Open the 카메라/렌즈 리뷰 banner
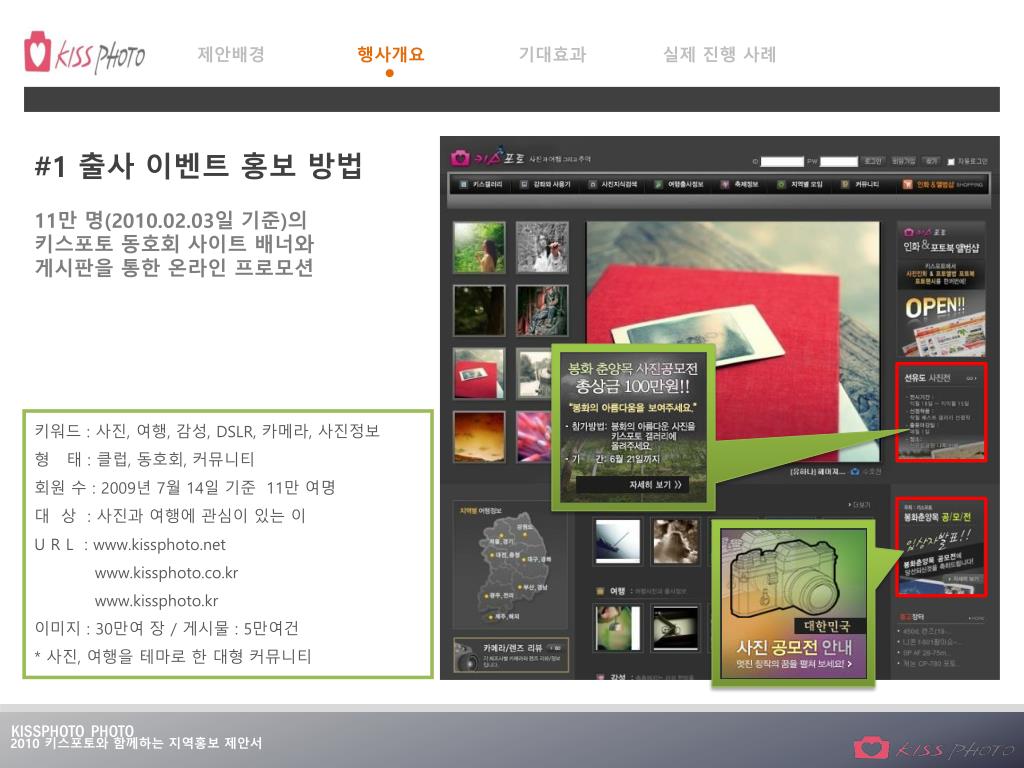The height and width of the screenshot is (768, 1024). [x=511, y=655]
